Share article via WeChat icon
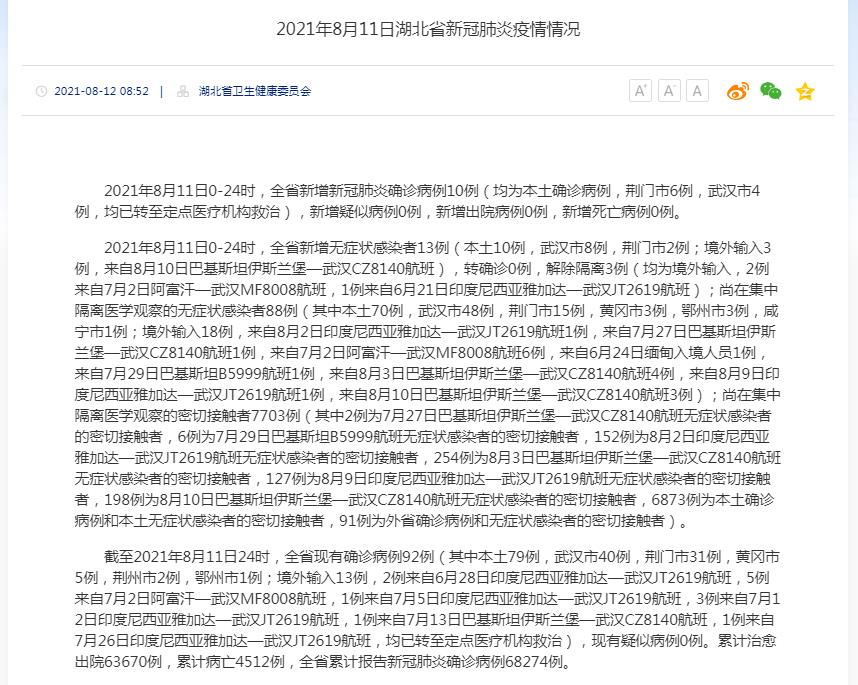This screenshot has width=858, height=685. [x=771, y=91]
